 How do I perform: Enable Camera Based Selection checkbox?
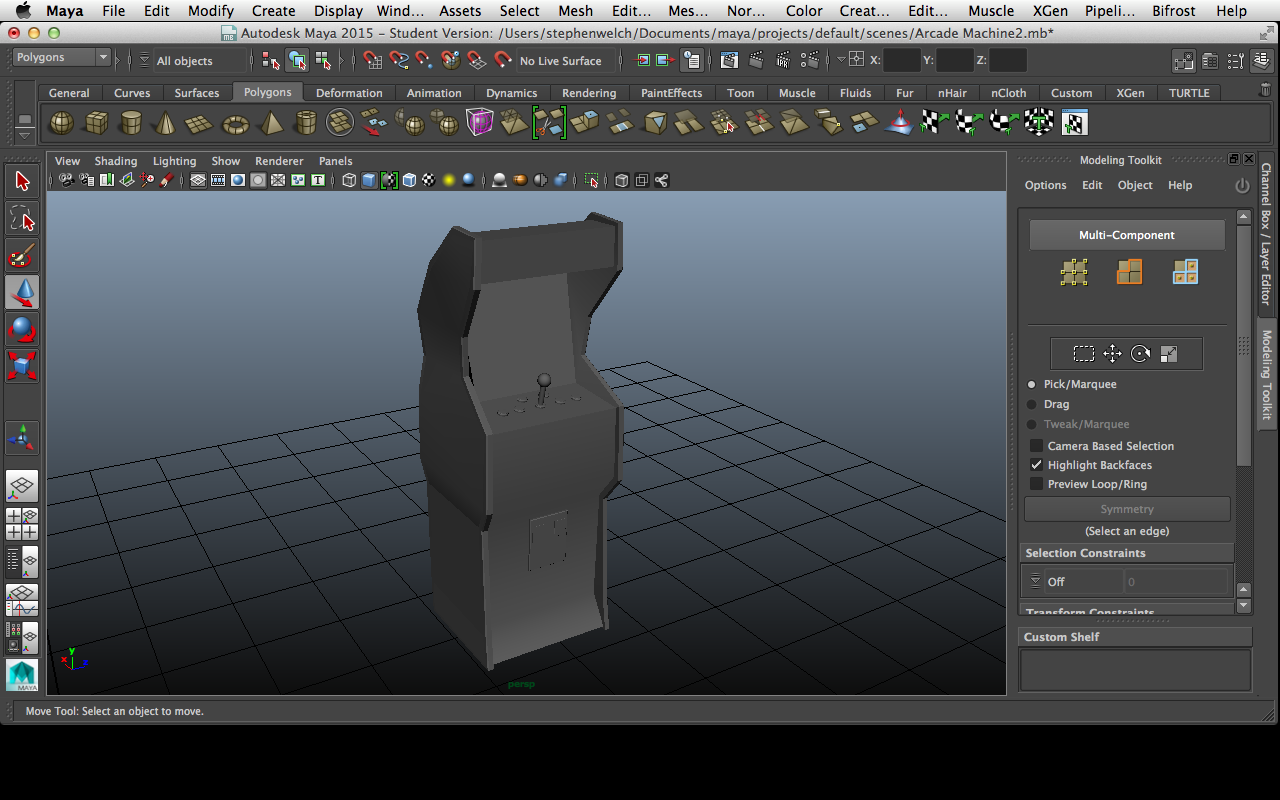(1037, 446)
